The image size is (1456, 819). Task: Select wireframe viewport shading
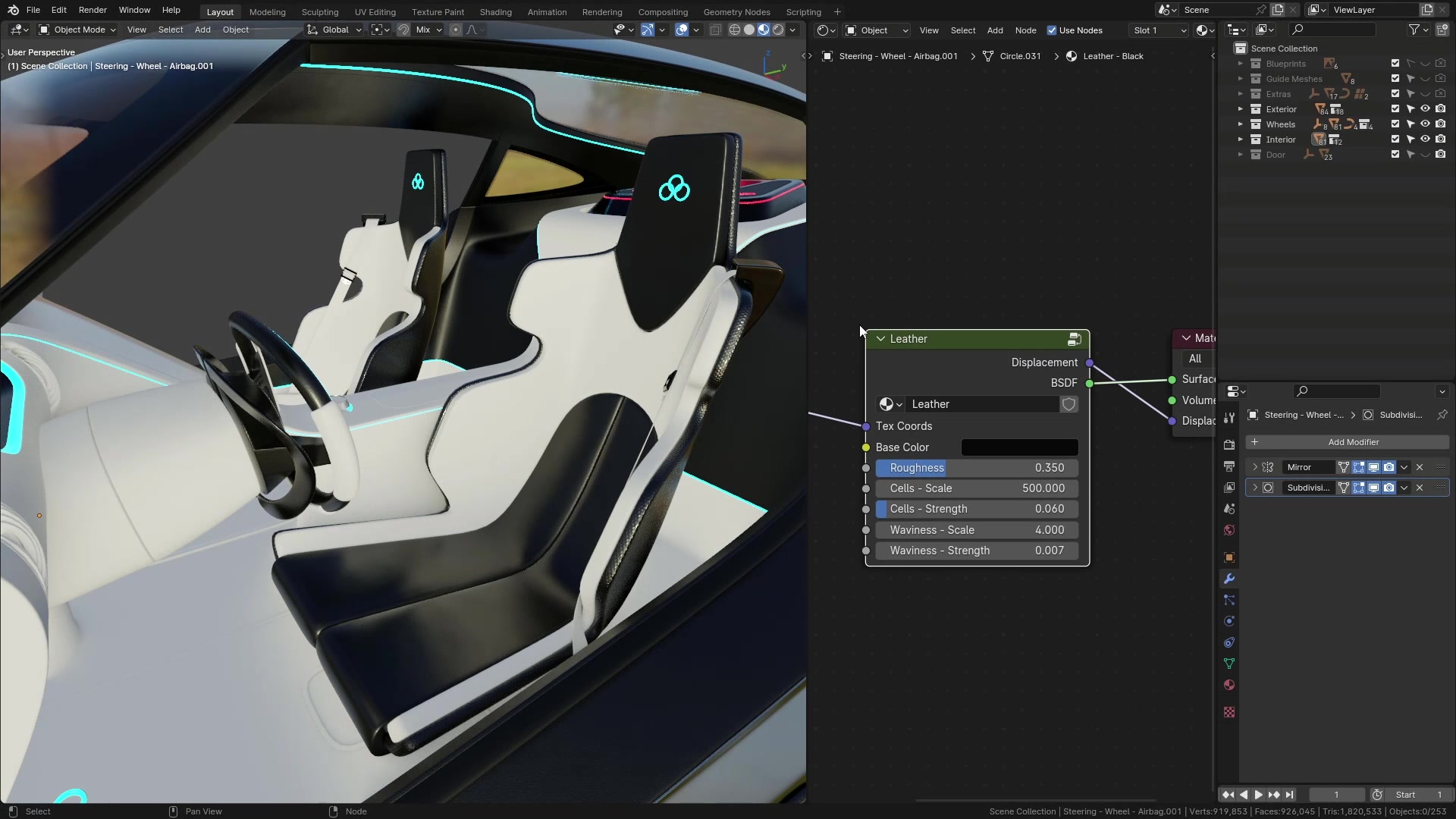(735, 30)
